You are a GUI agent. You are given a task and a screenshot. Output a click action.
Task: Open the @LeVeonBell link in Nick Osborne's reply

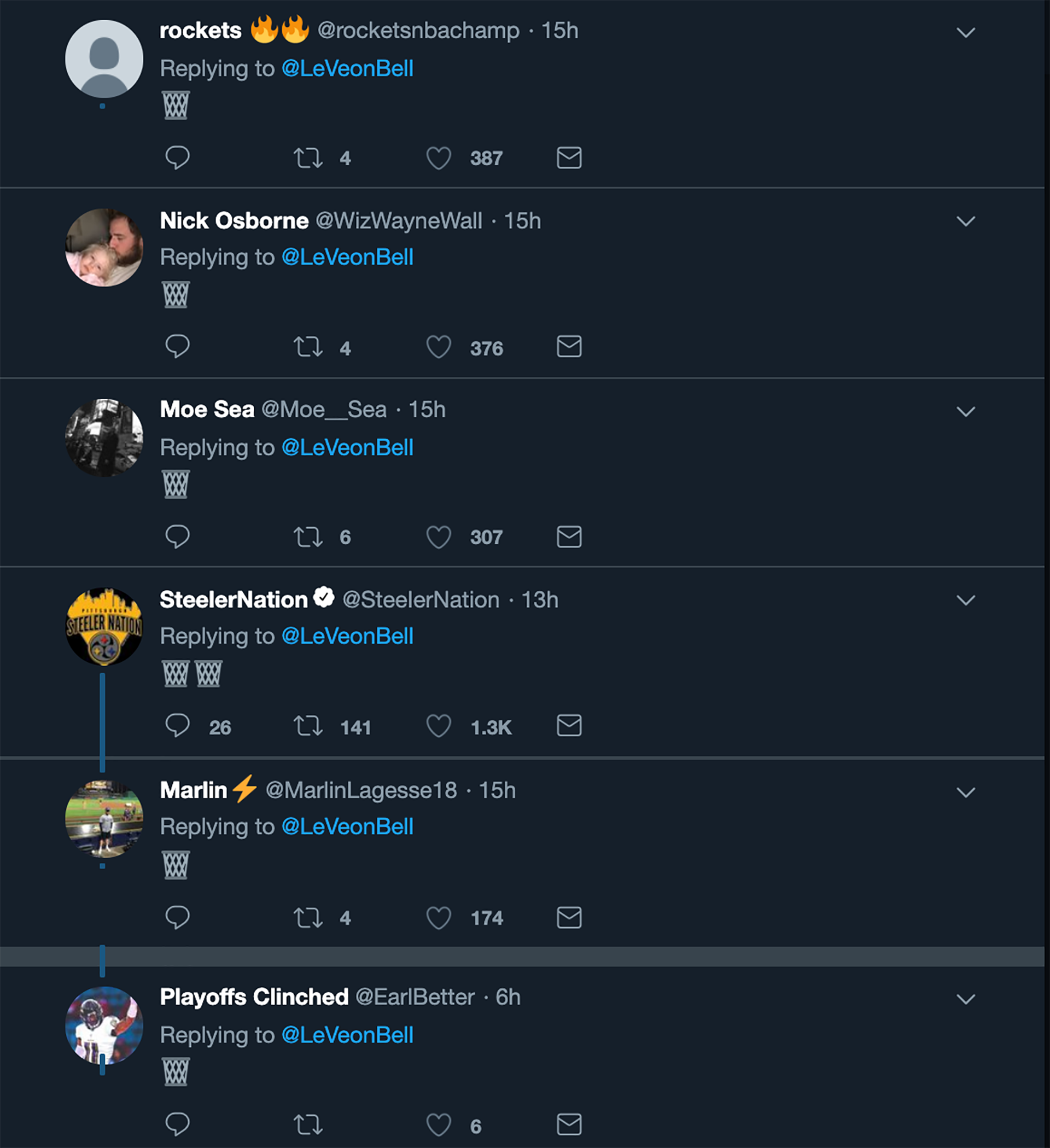point(347,258)
